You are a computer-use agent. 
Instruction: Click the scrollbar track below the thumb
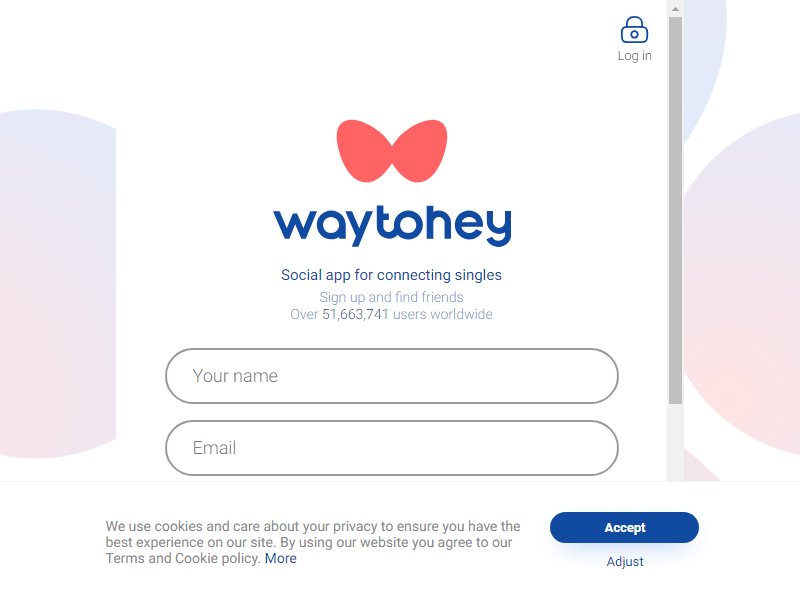coord(675,442)
